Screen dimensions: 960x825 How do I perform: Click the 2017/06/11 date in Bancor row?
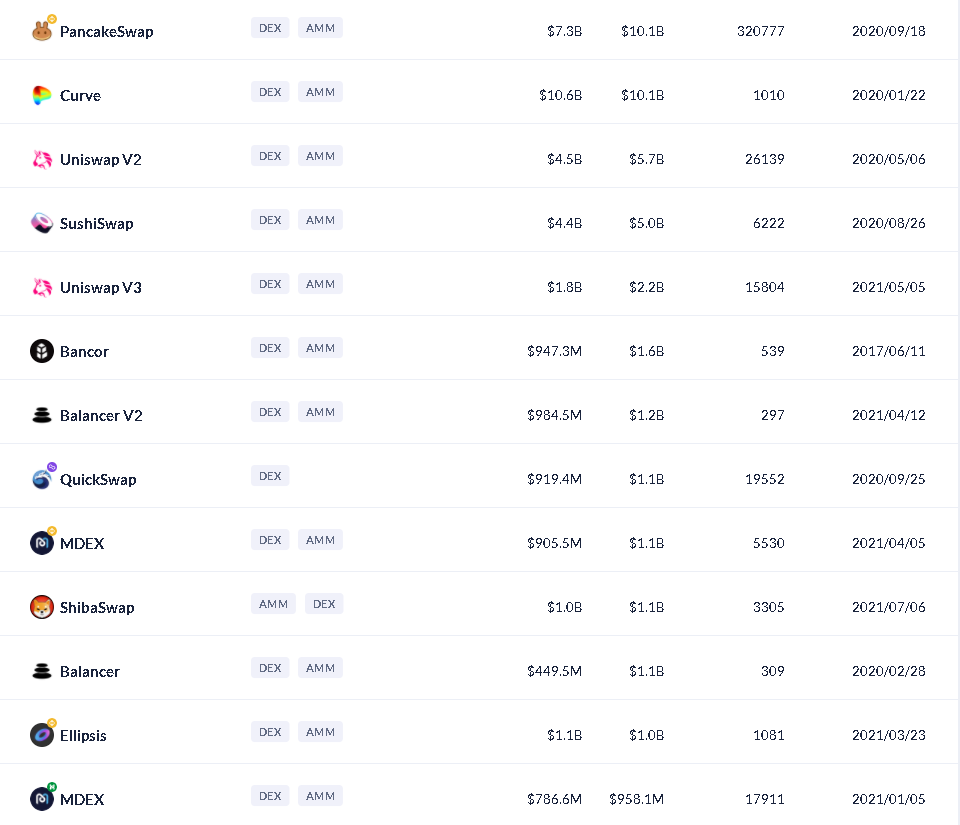click(888, 352)
